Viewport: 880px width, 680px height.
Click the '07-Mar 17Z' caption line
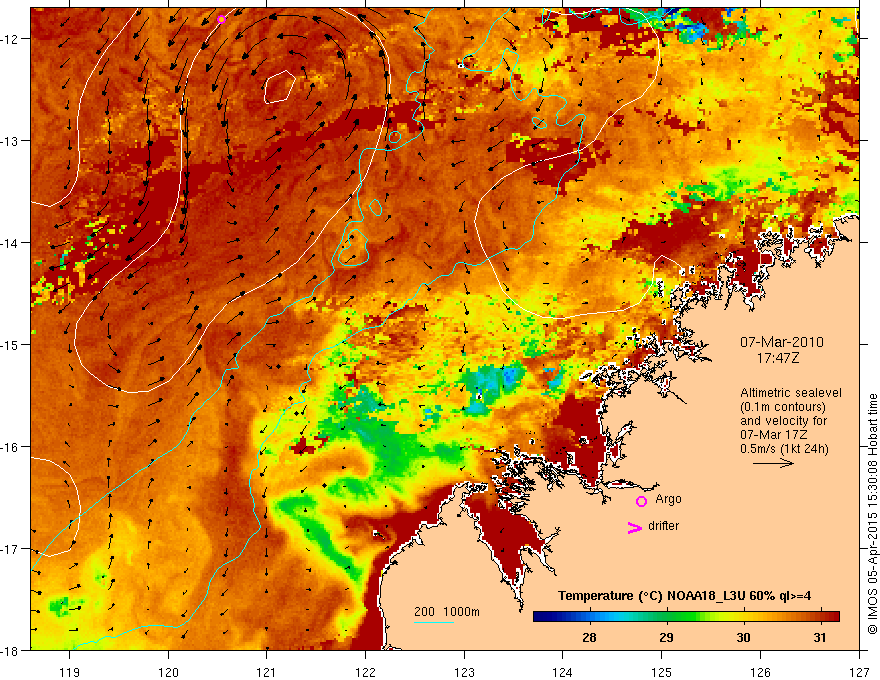(x=776, y=435)
